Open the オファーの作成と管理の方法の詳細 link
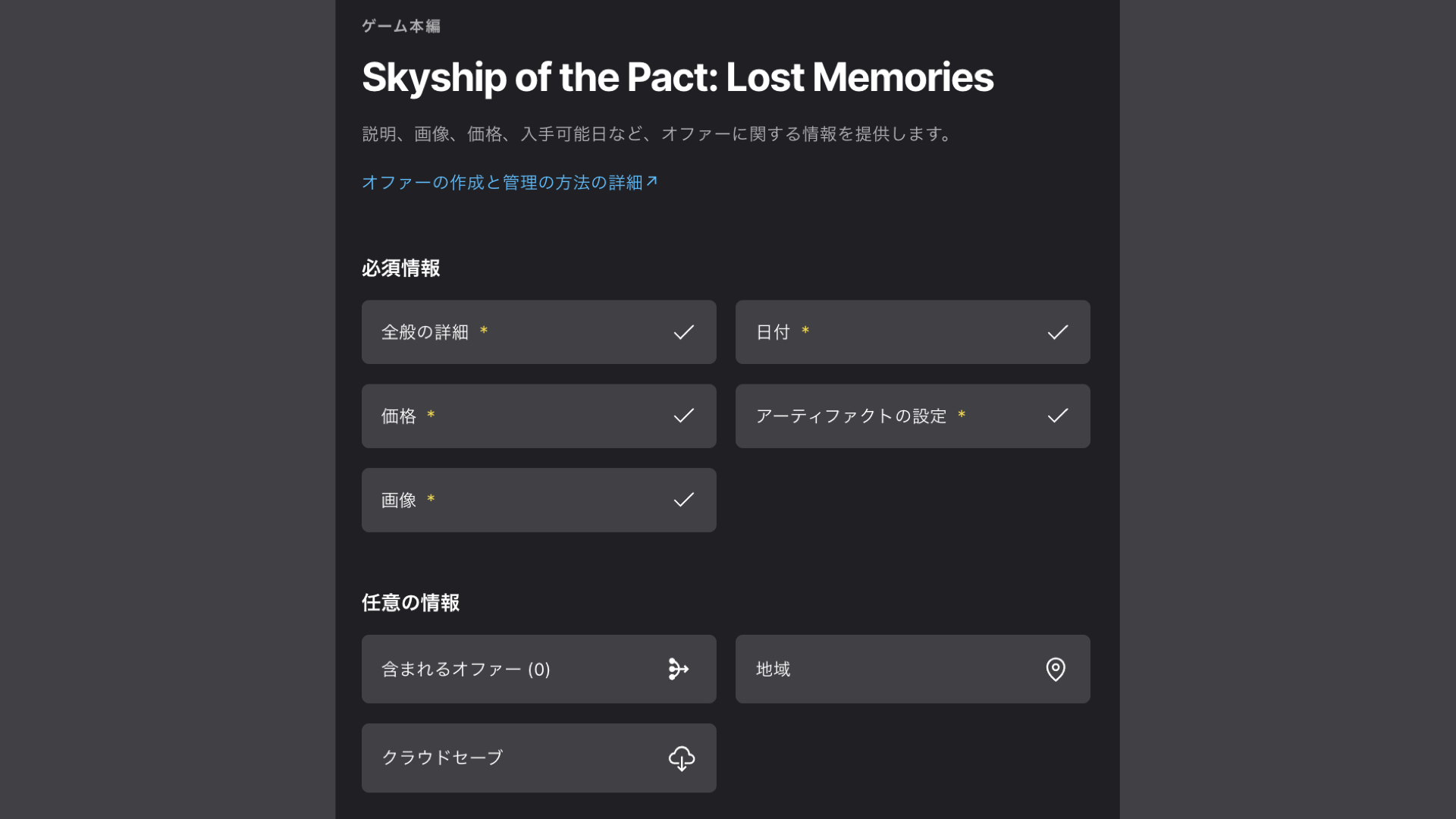 point(501,183)
